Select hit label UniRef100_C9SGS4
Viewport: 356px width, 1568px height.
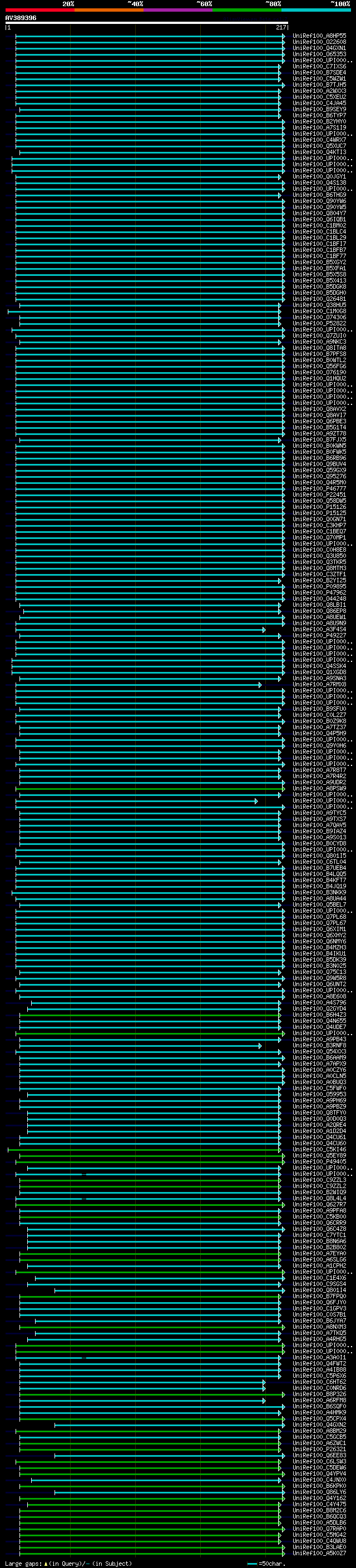pyautogui.click(x=319, y=1284)
